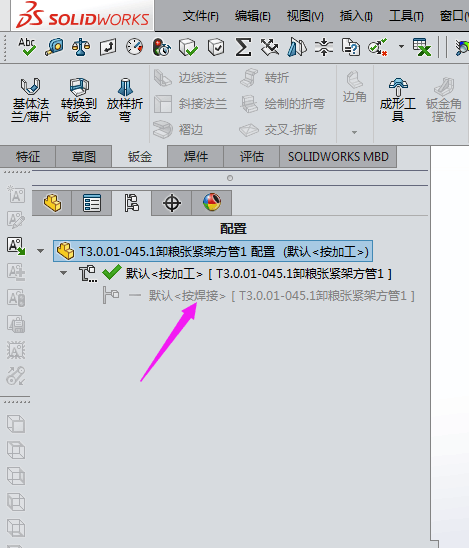Click the 成形工具 forming tool button
This screenshot has width=469, height=548.
pos(398,100)
